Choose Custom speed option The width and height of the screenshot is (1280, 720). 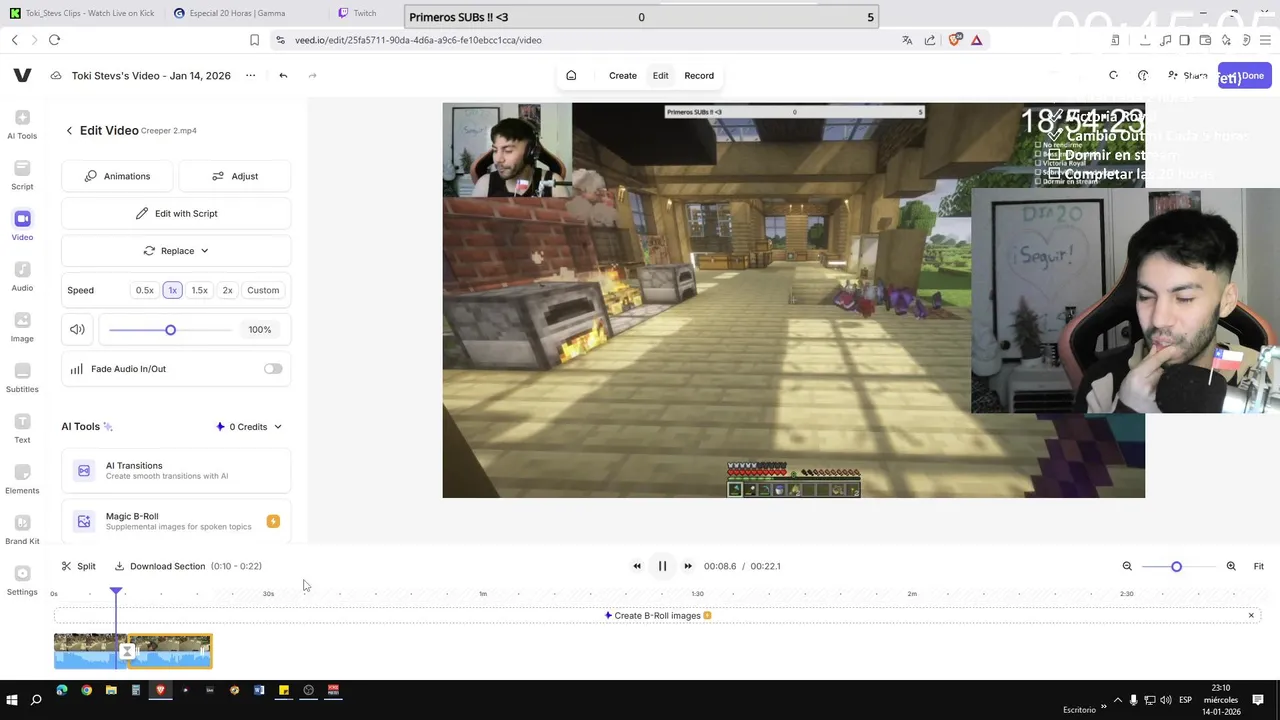pyautogui.click(x=263, y=290)
